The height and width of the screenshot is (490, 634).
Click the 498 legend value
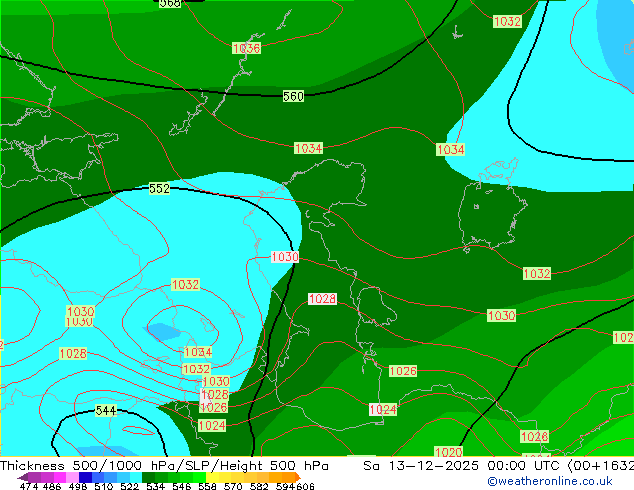[x=78, y=486]
